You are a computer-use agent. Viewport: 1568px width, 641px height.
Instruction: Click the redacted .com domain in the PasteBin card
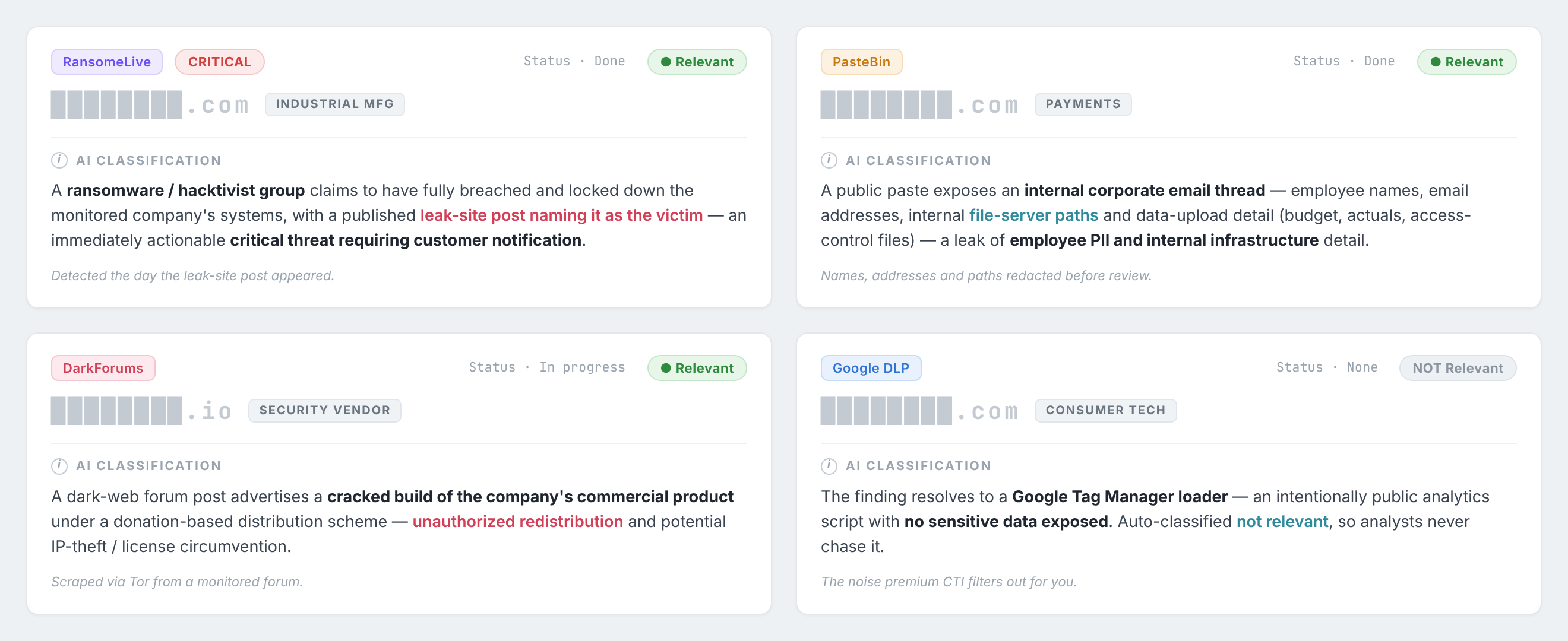920,104
